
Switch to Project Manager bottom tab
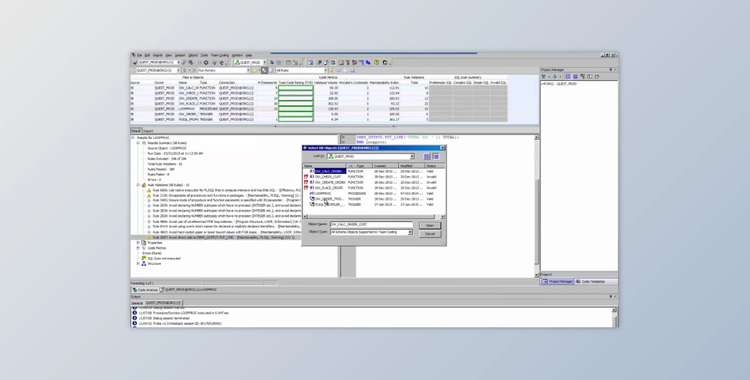point(558,281)
